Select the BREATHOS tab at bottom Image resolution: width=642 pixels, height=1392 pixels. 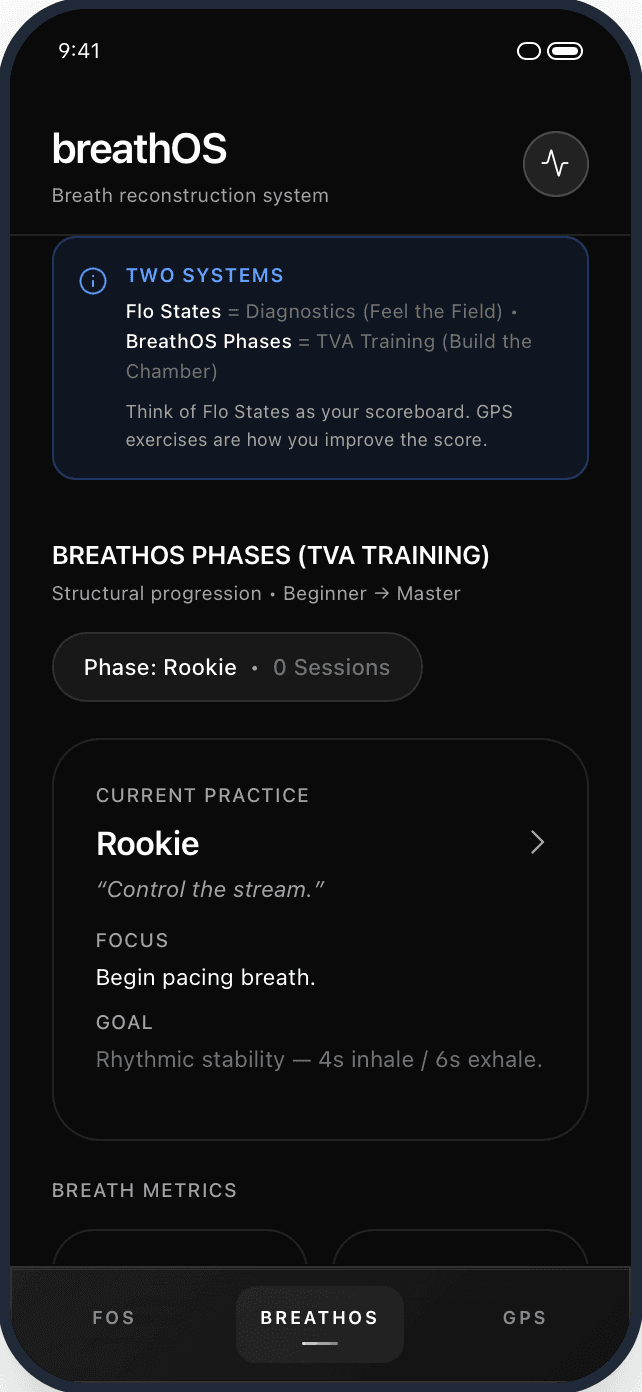tap(319, 1318)
